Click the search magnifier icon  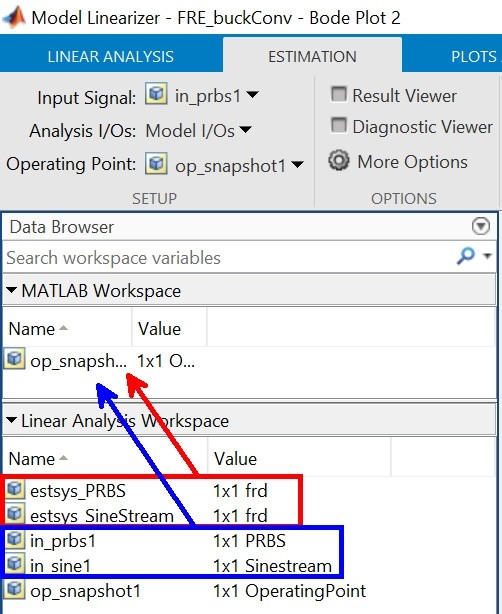[x=466, y=256]
